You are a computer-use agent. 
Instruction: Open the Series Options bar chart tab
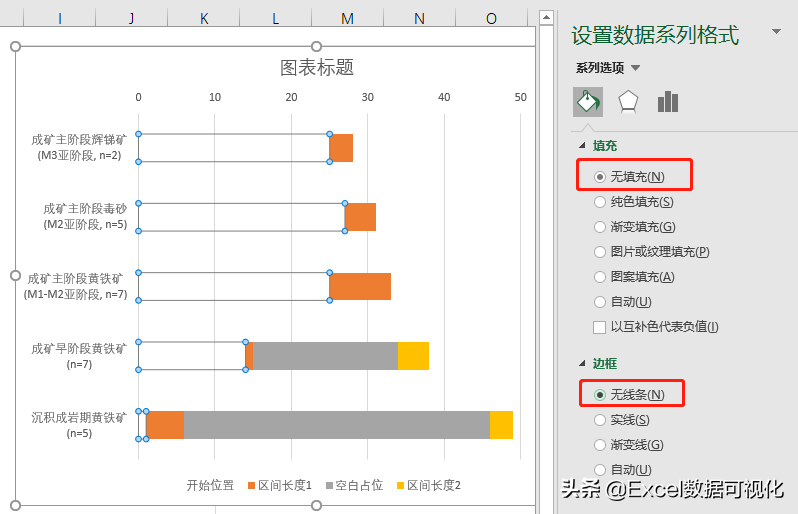(x=668, y=102)
